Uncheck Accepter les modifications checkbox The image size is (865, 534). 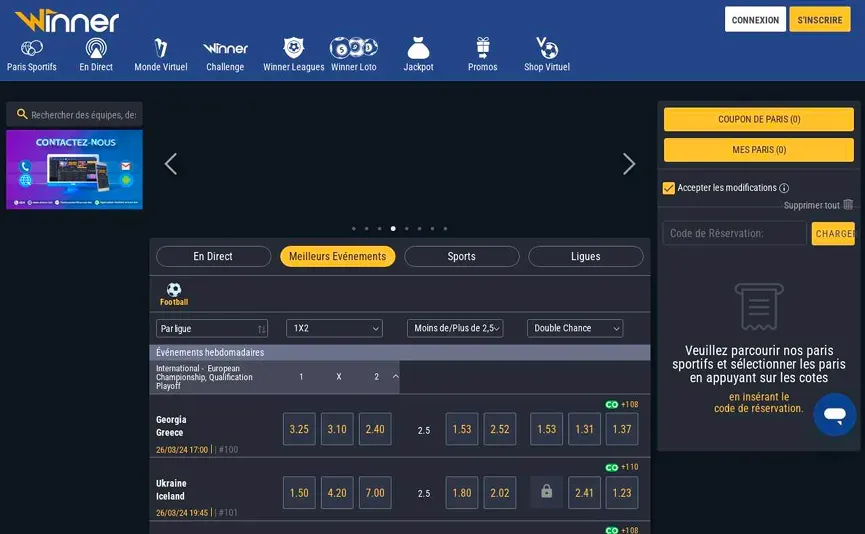669,188
